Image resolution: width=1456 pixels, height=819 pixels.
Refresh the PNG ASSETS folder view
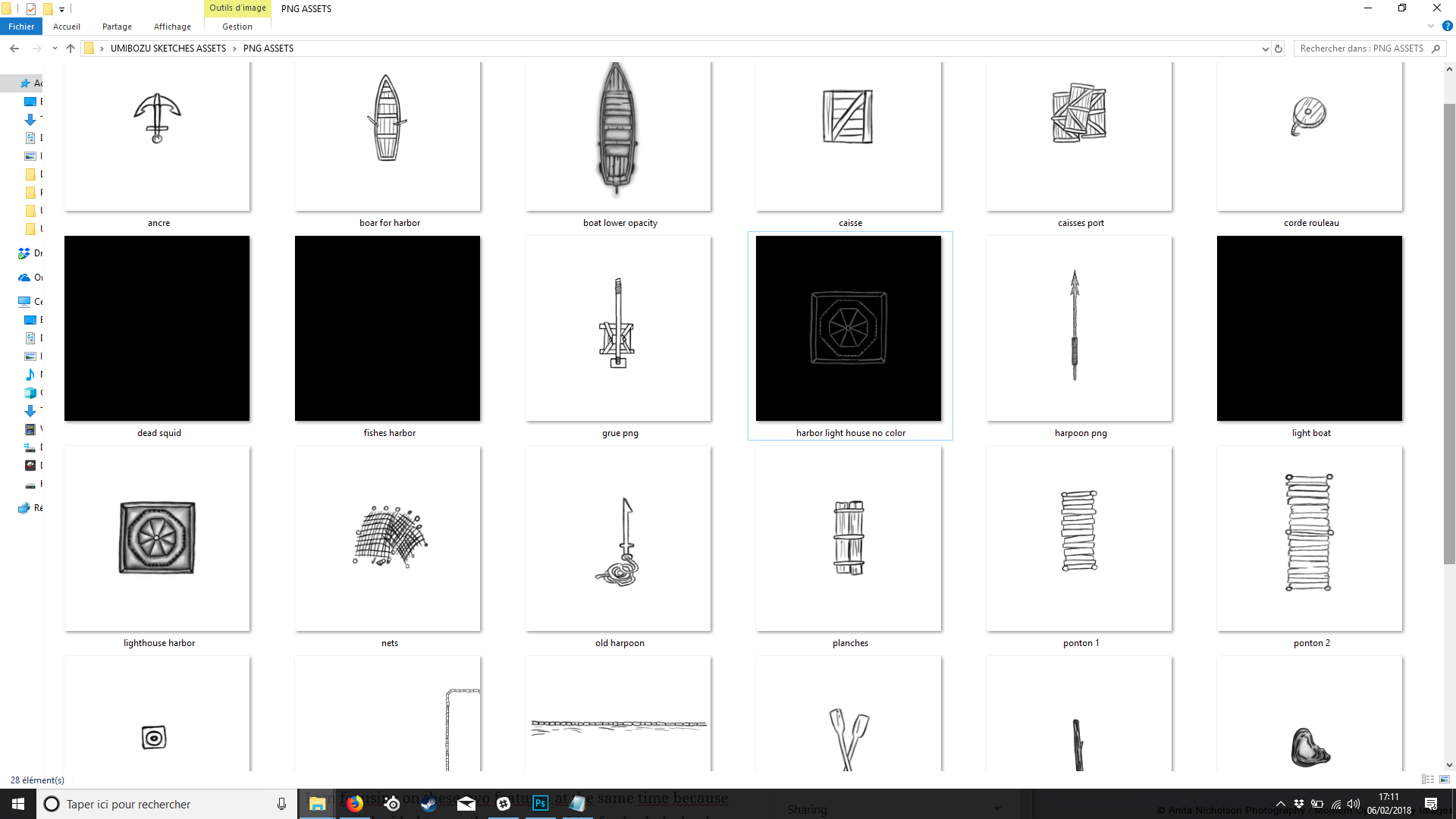tap(1279, 49)
